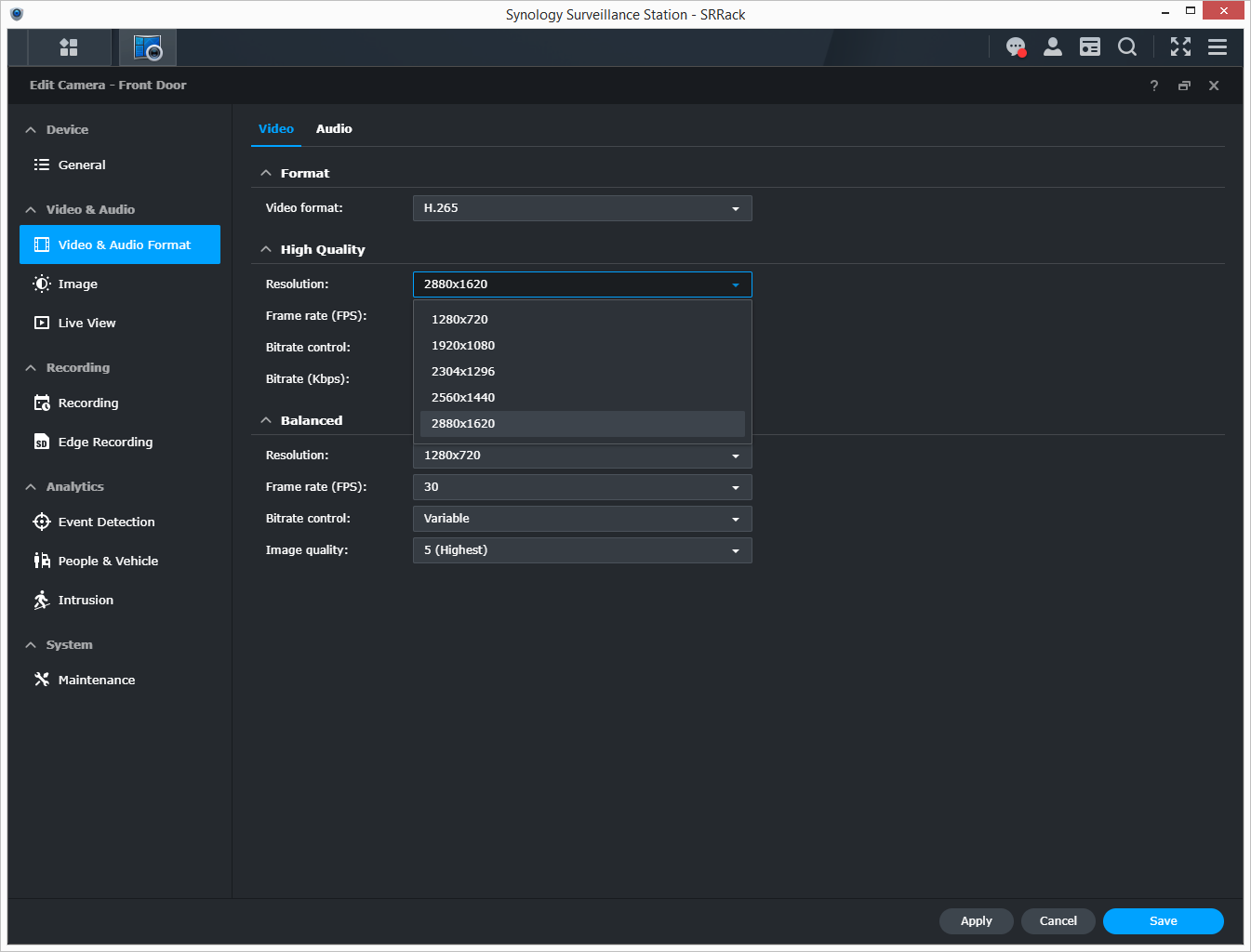Click the Video & Audio Format film icon
1251x952 pixels.
point(42,245)
